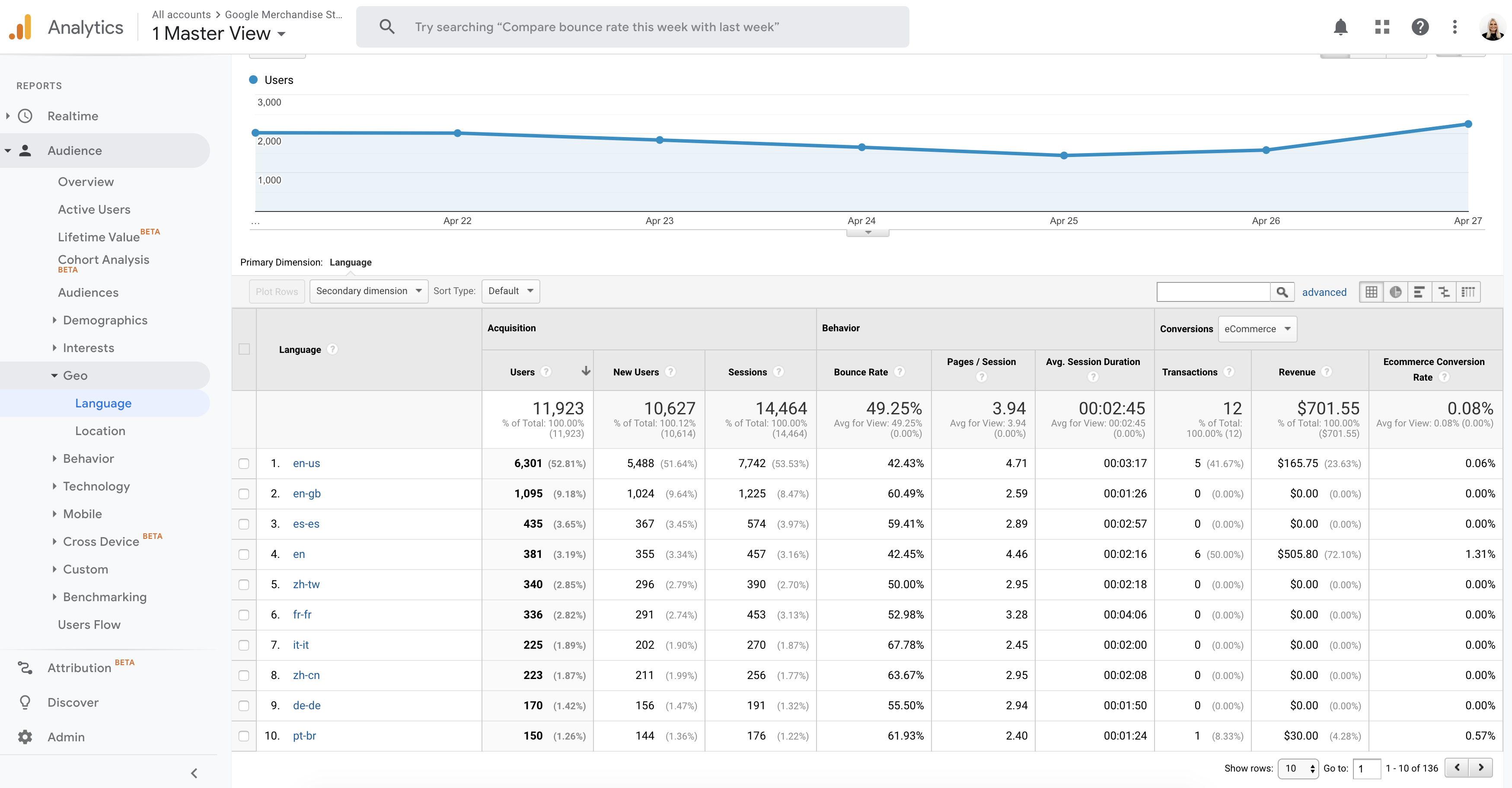Open the three-dot more options menu
The width and height of the screenshot is (1512, 788).
tap(1455, 26)
